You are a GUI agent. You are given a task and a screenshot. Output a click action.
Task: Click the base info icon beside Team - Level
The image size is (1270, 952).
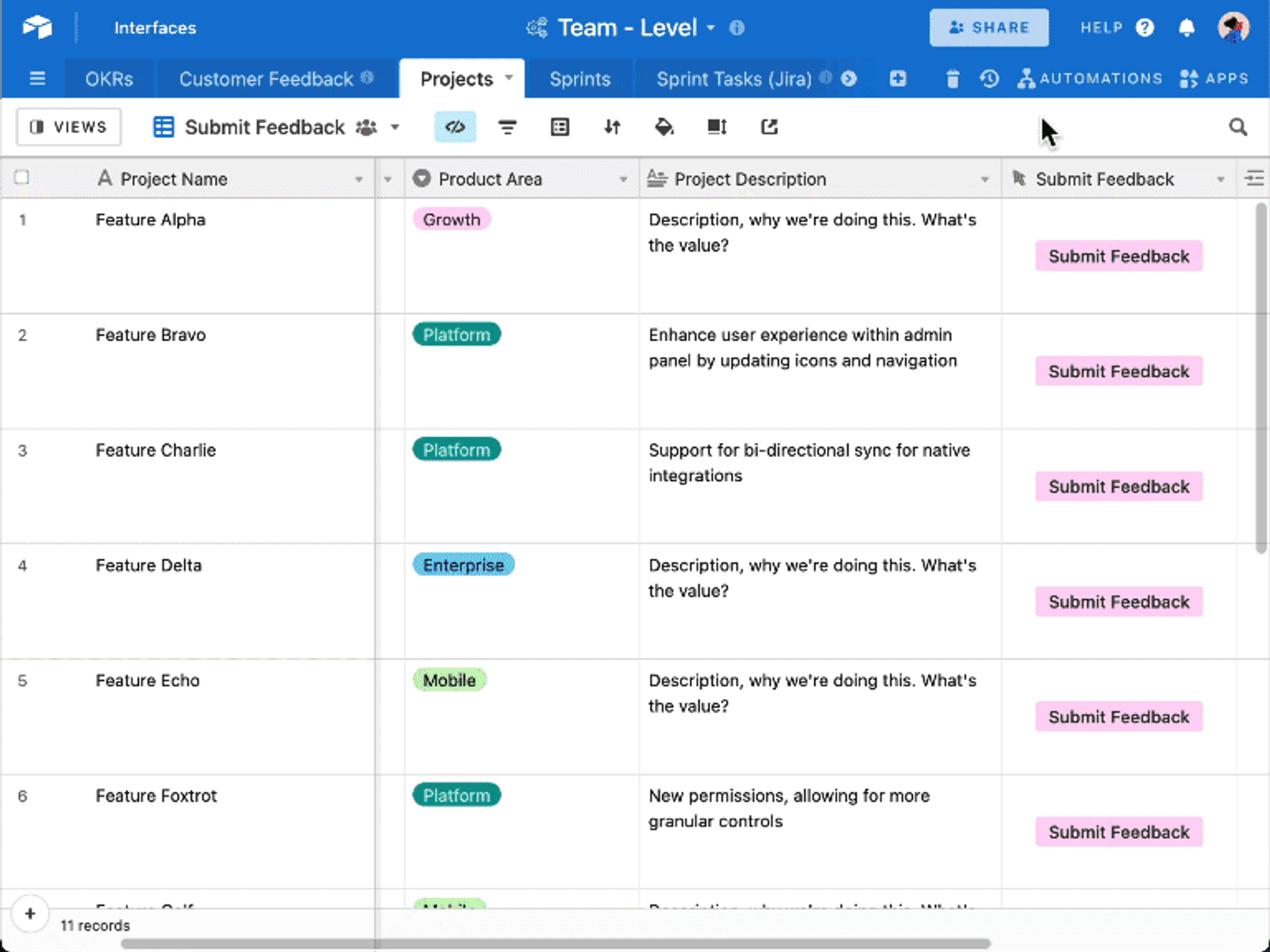tap(737, 28)
